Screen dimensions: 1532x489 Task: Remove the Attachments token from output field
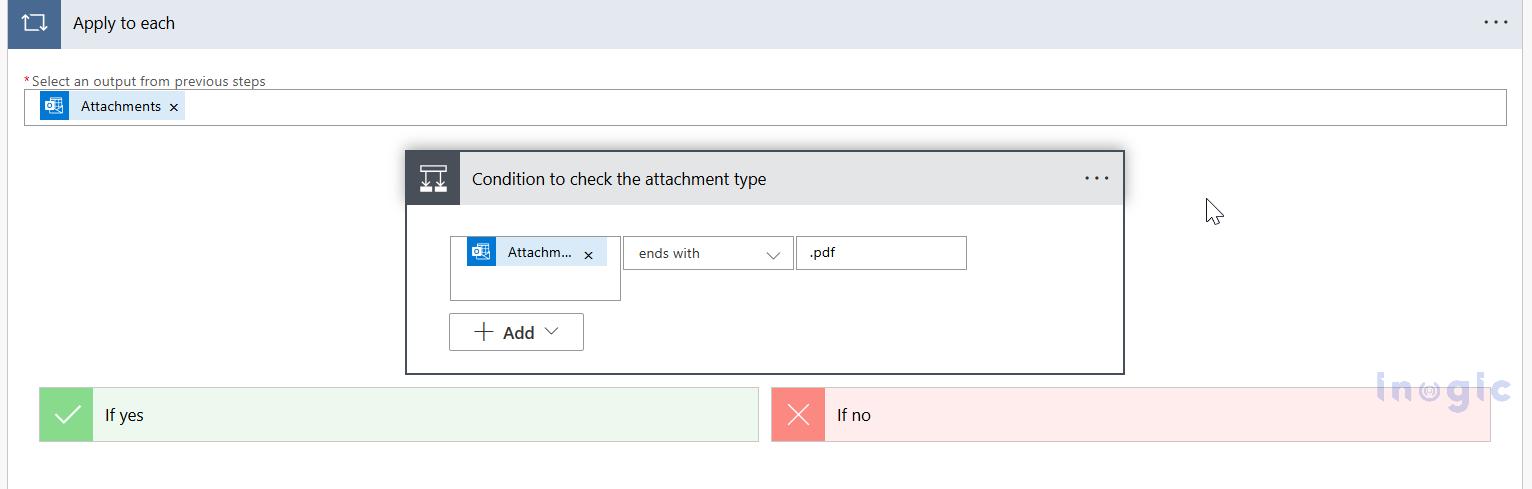[x=174, y=107]
